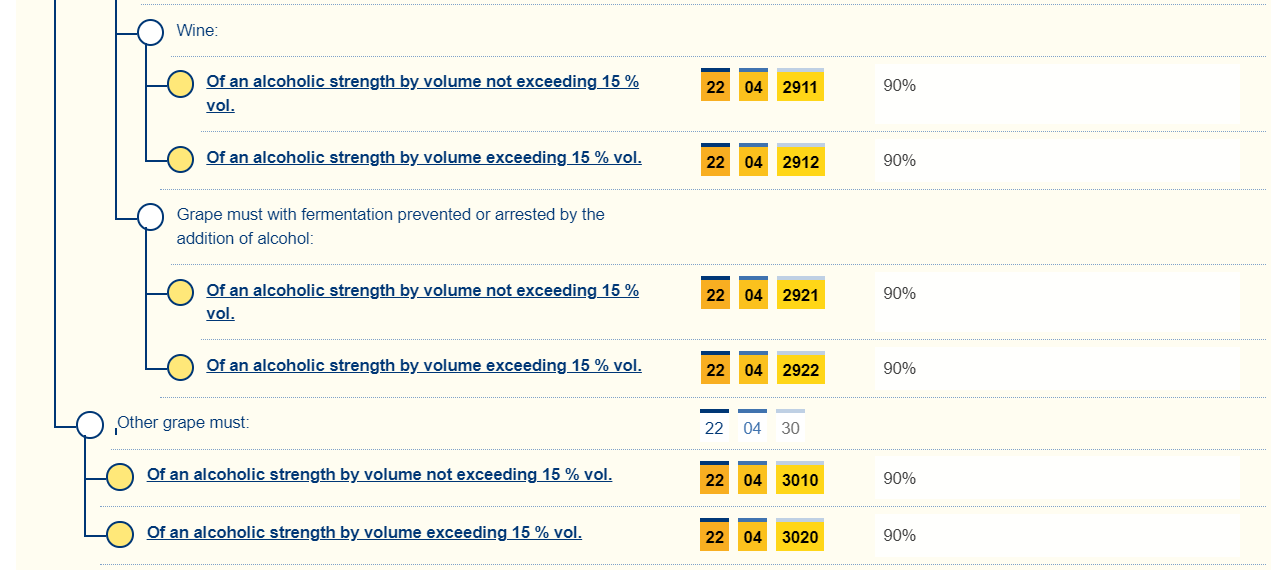Collapse the Other grape must node

pos(90,425)
